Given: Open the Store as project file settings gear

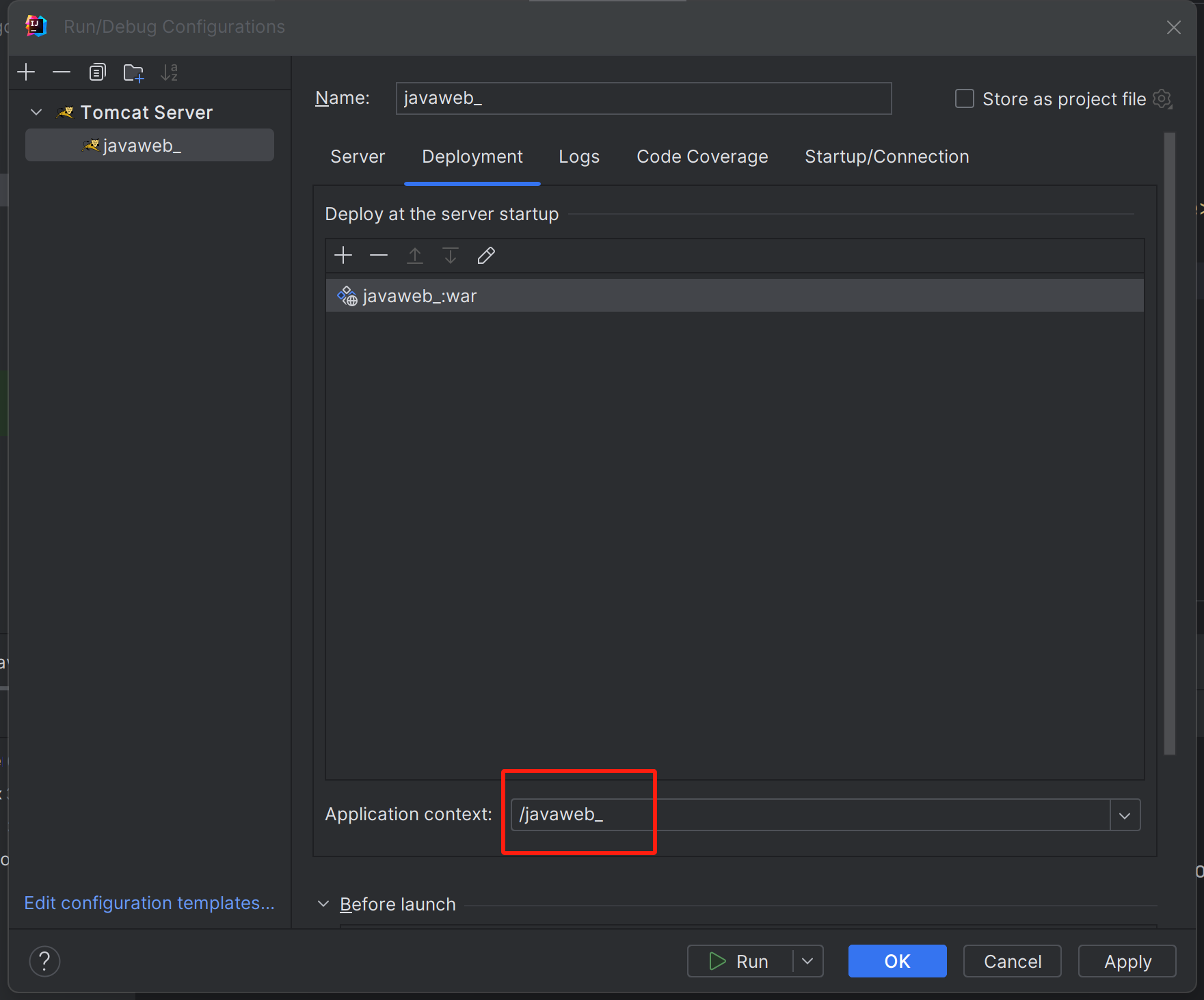Looking at the screenshot, I should (x=1162, y=99).
